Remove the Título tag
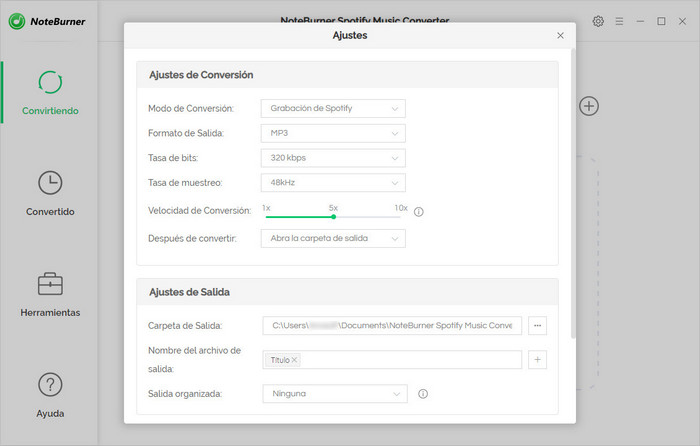 click(x=294, y=360)
